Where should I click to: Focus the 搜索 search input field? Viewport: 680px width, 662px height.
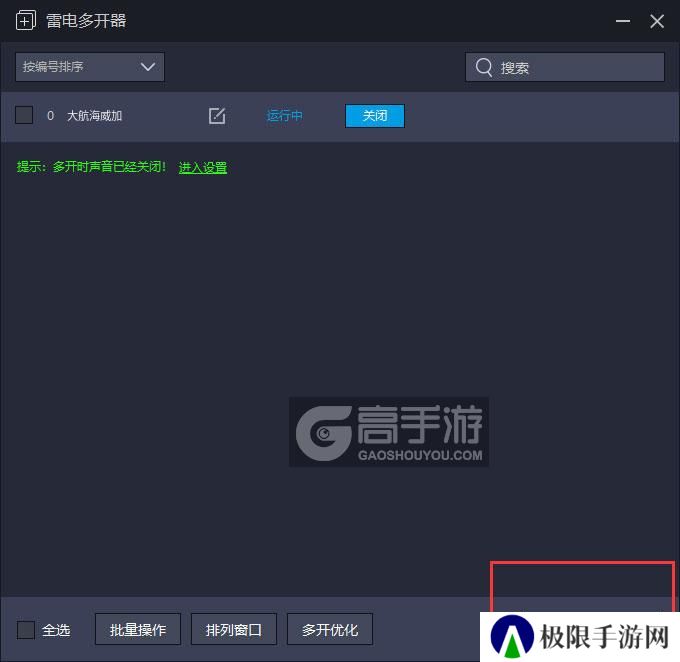tap(565, 67)
